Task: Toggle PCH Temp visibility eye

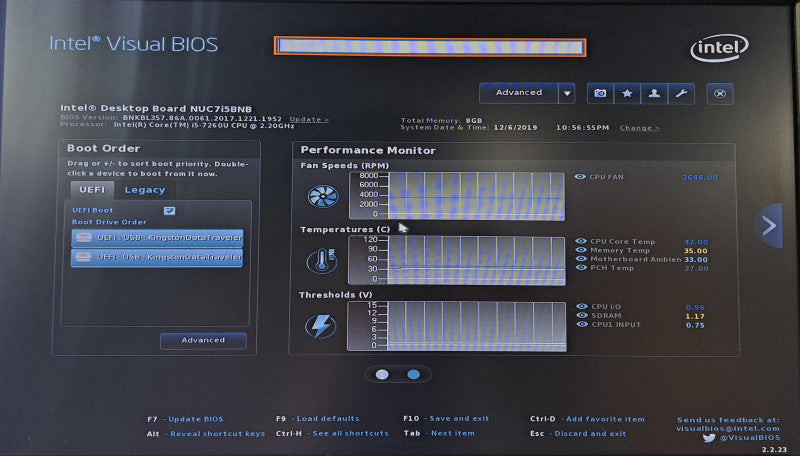Action: coord(581,267)
